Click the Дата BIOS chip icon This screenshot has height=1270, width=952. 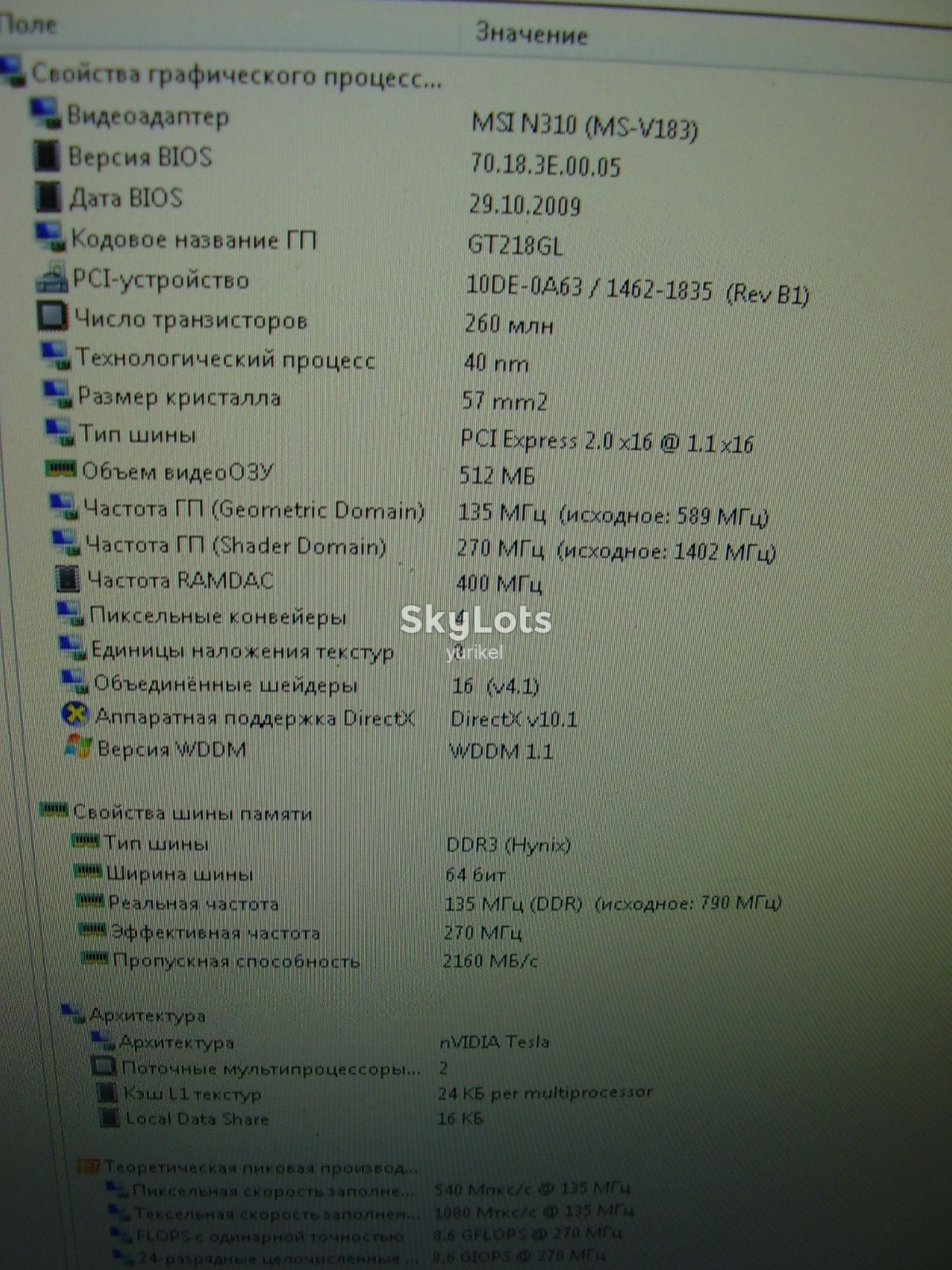[x=48, y=196]
